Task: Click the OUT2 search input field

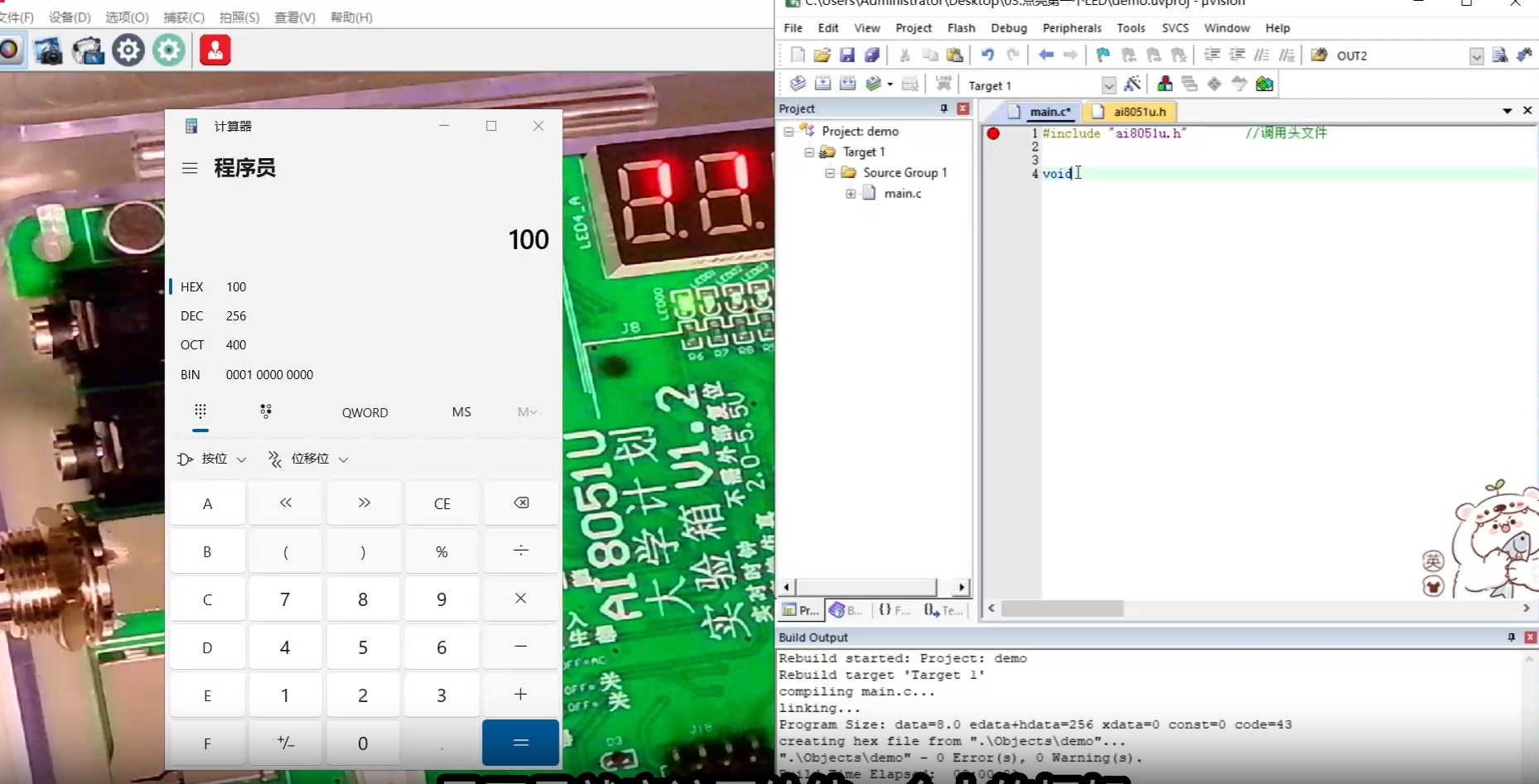Action: pyautogui.click(x=1400, y=56)
